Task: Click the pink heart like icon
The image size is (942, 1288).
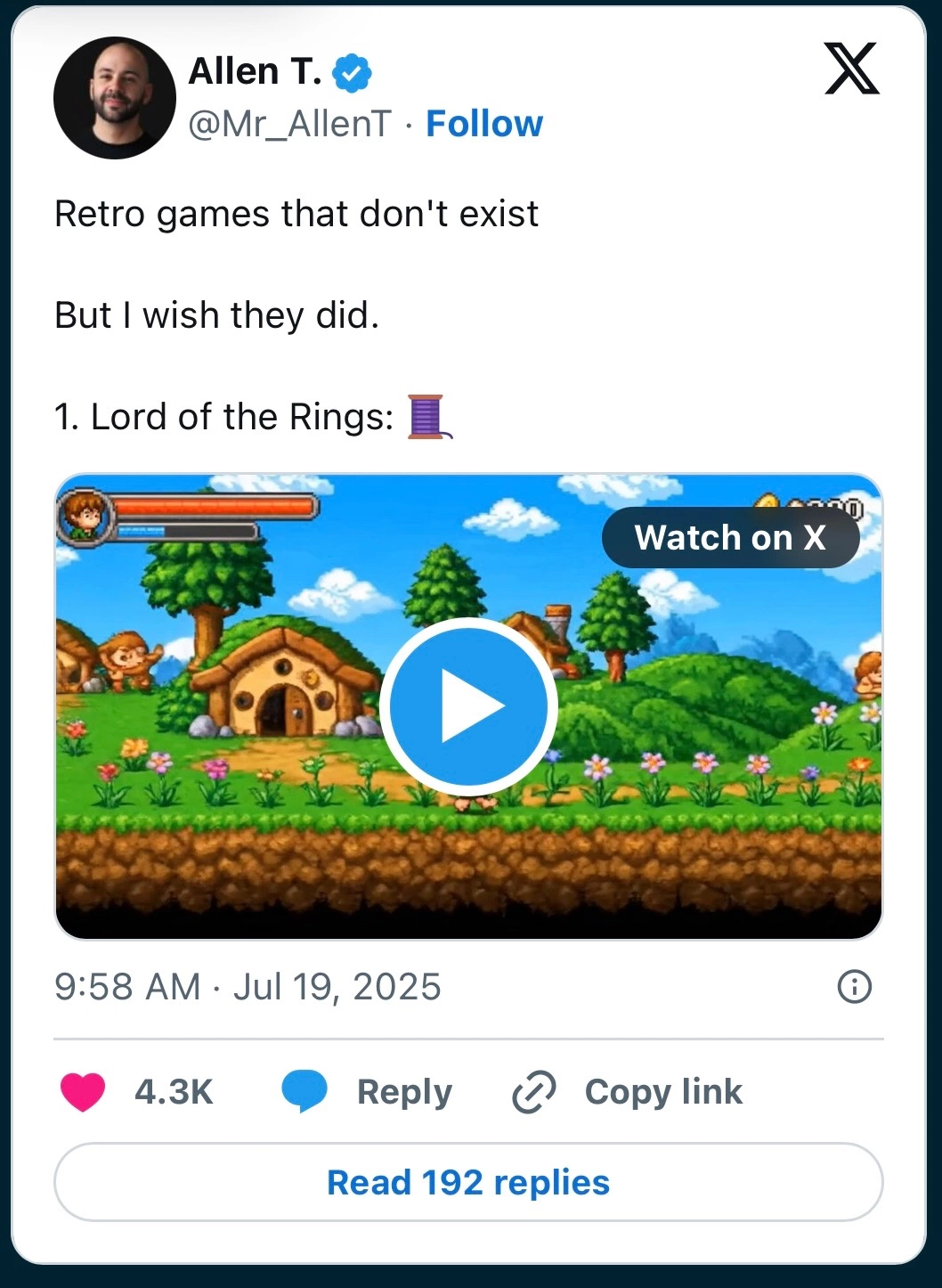Action: 83,1092
